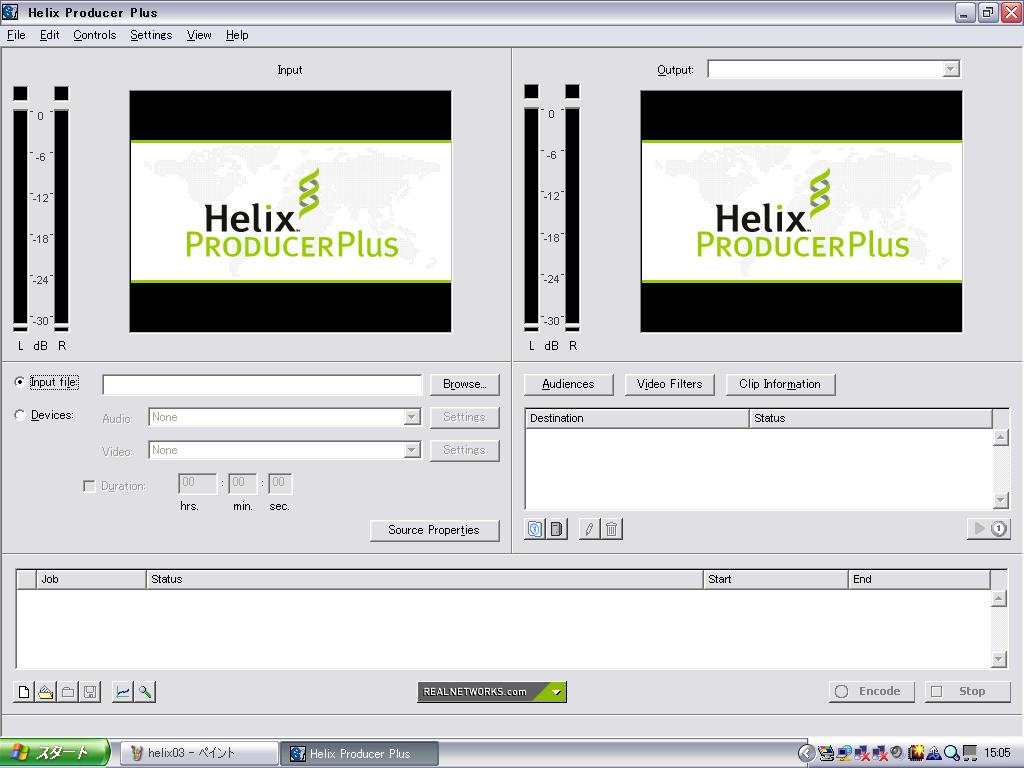This screenshot has width=1024, height=768.
Task: Click the Duration seconds field
Action: click(280, 483)
